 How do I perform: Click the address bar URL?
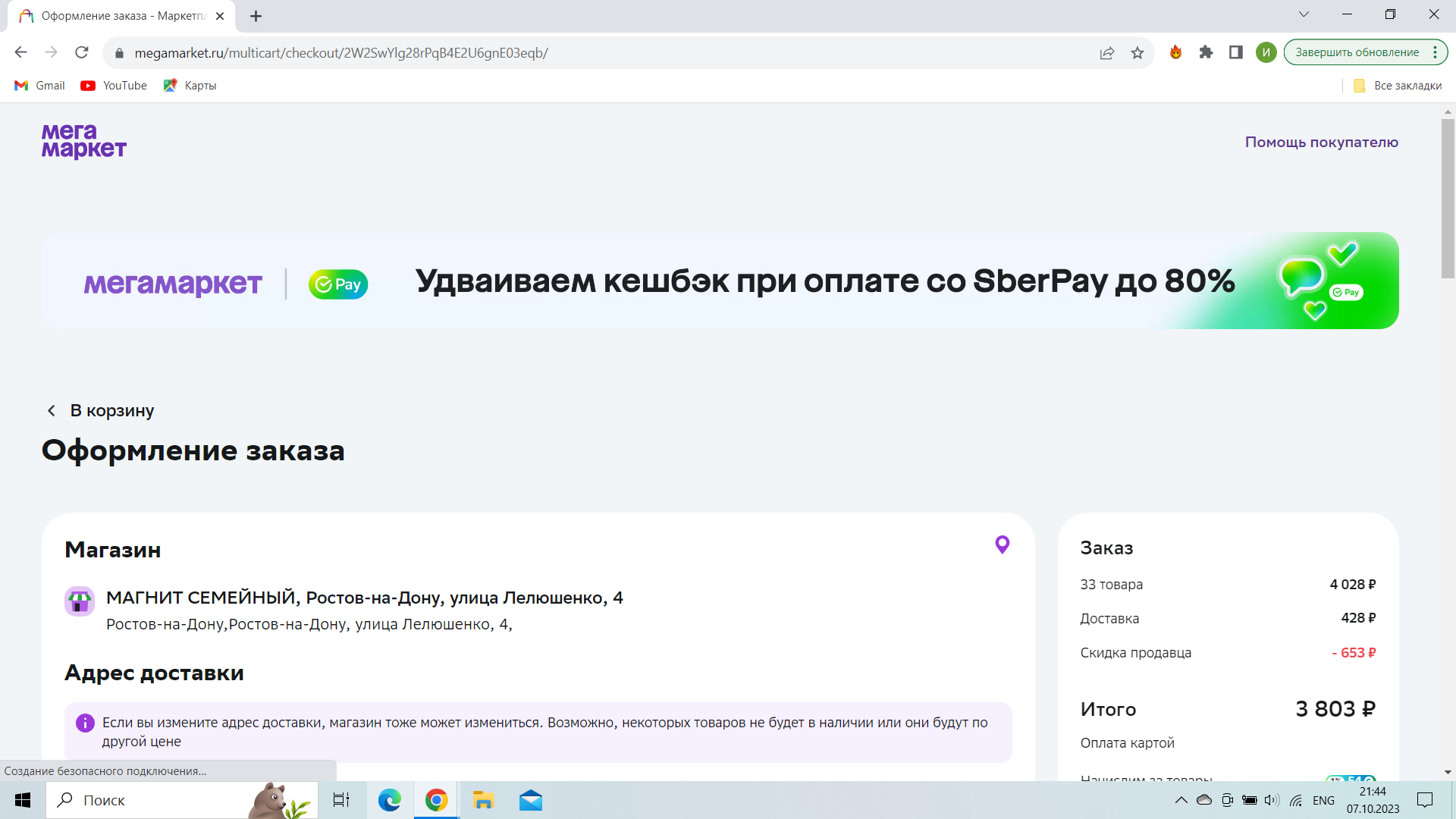pos(341,53)
